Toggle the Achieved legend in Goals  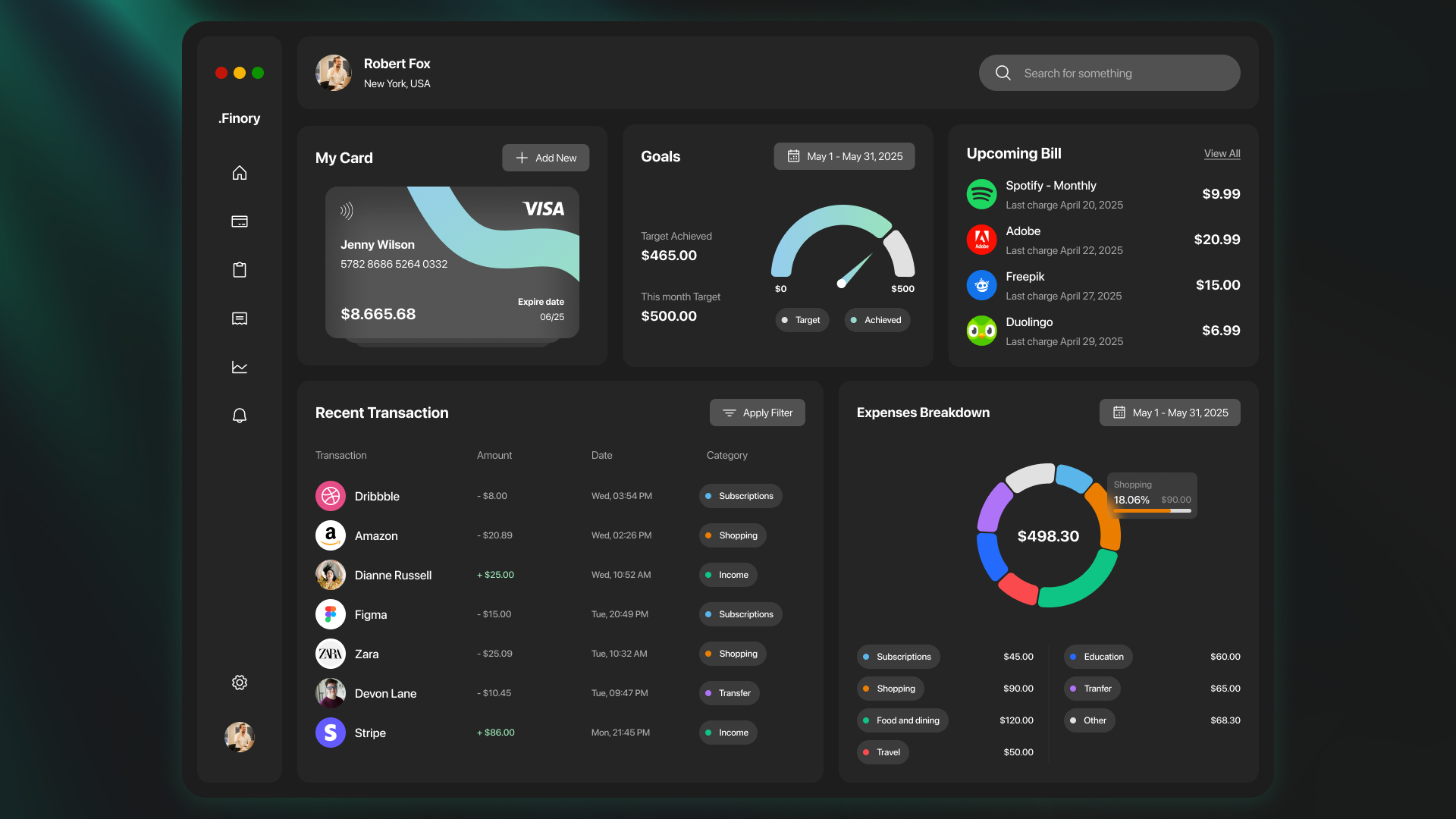coord(877,320)
